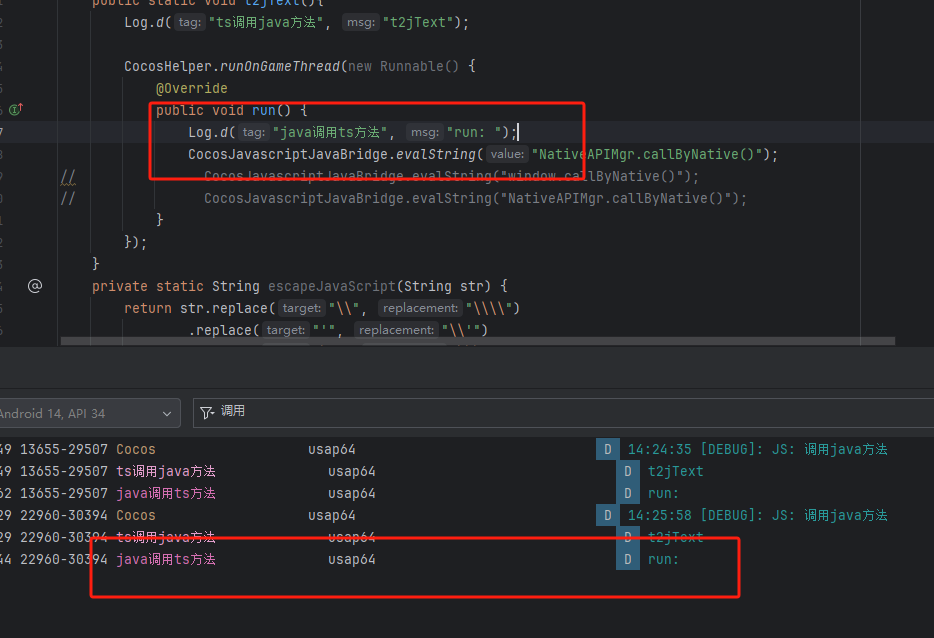Click usap64 on first Cocos row
934x638 pixels.
pos(332,449)
